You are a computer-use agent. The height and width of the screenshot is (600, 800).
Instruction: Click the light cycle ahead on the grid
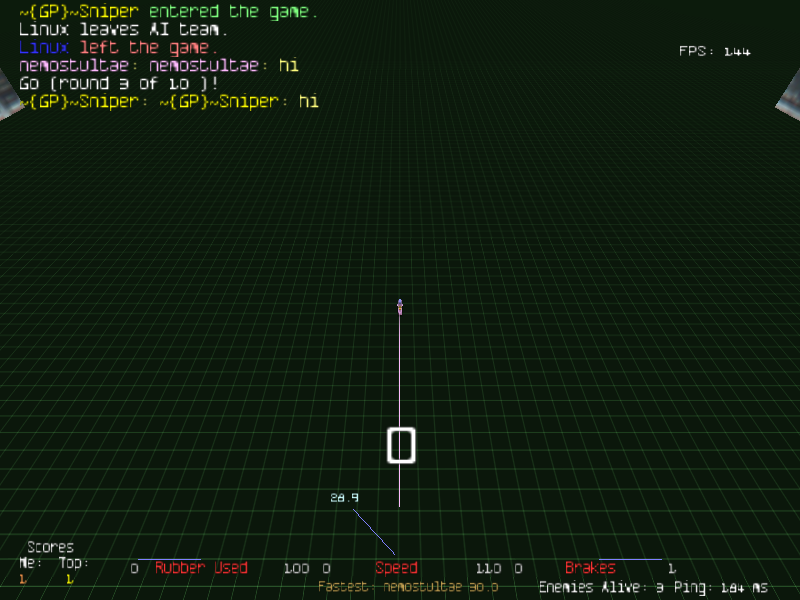400,306
